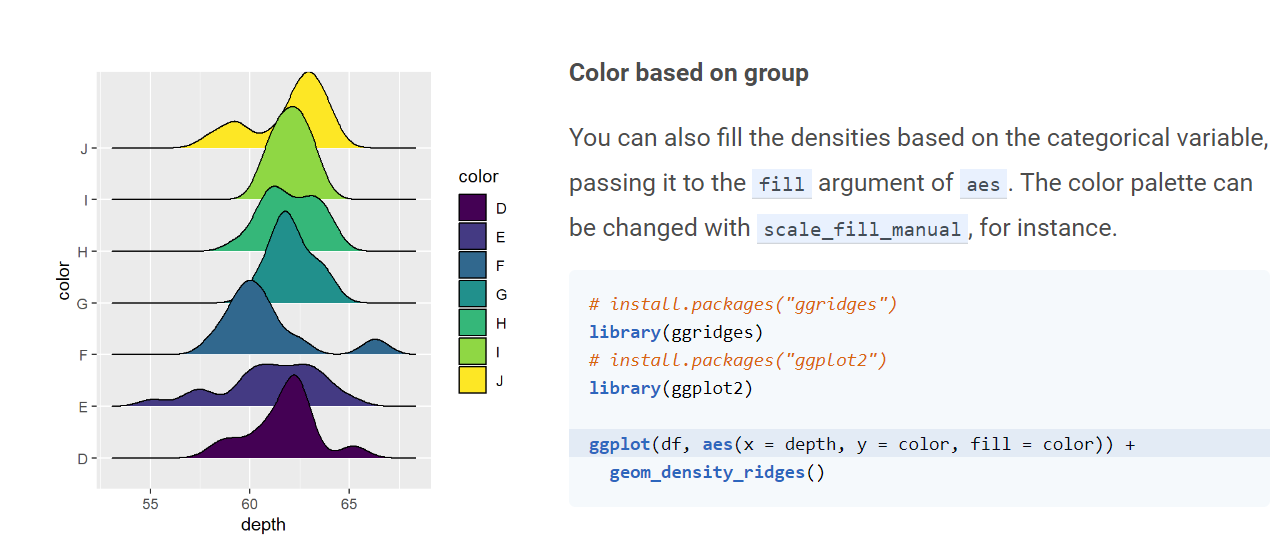Click the 'scale_fill_manual' code term

coord(862,229)
